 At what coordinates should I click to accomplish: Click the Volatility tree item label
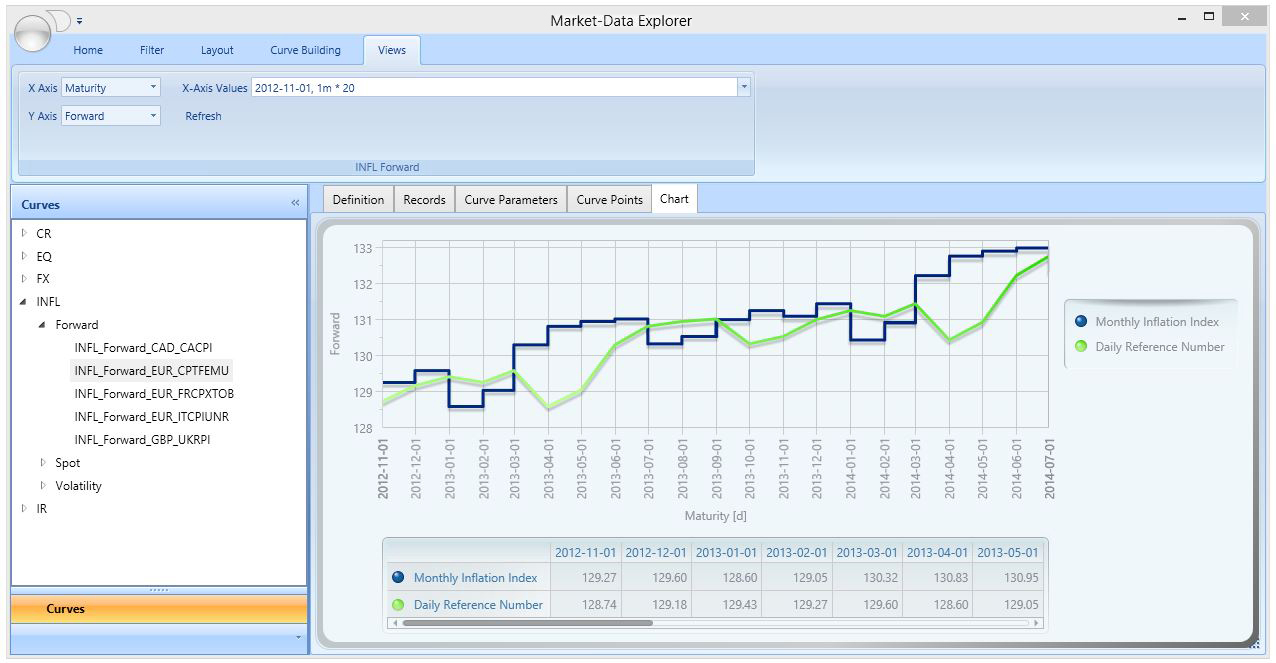(78, 486)
